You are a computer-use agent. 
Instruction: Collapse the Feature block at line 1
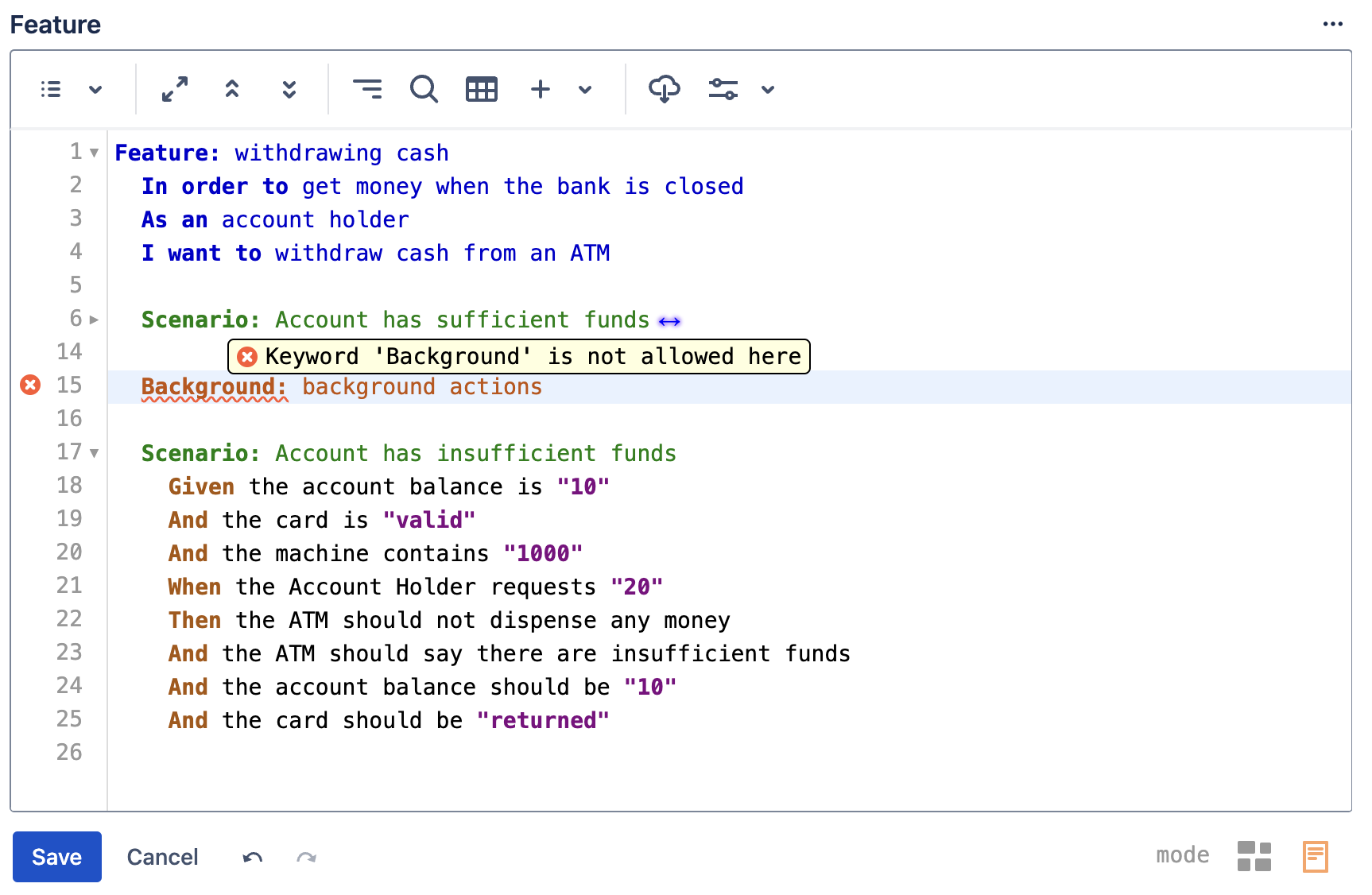(x=94, y=153)
